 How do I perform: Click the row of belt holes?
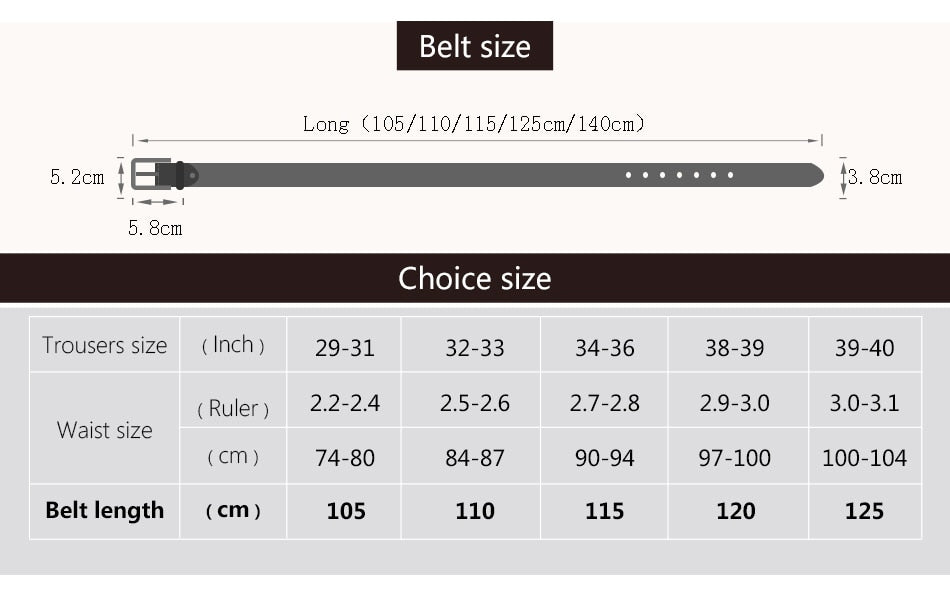(680, 176)
